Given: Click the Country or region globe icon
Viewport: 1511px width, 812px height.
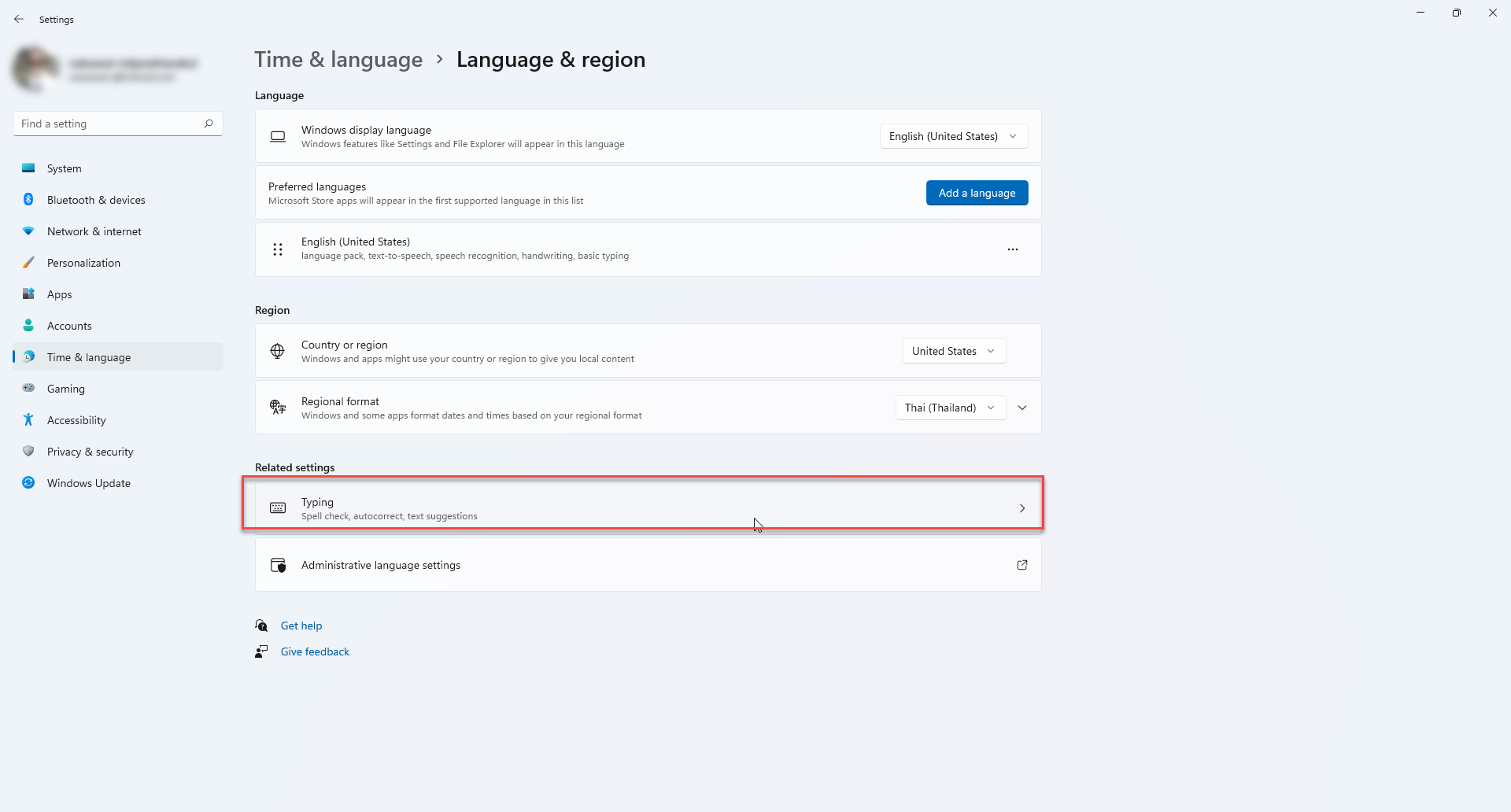Looking at the screenshot, I should coord(278,351).
